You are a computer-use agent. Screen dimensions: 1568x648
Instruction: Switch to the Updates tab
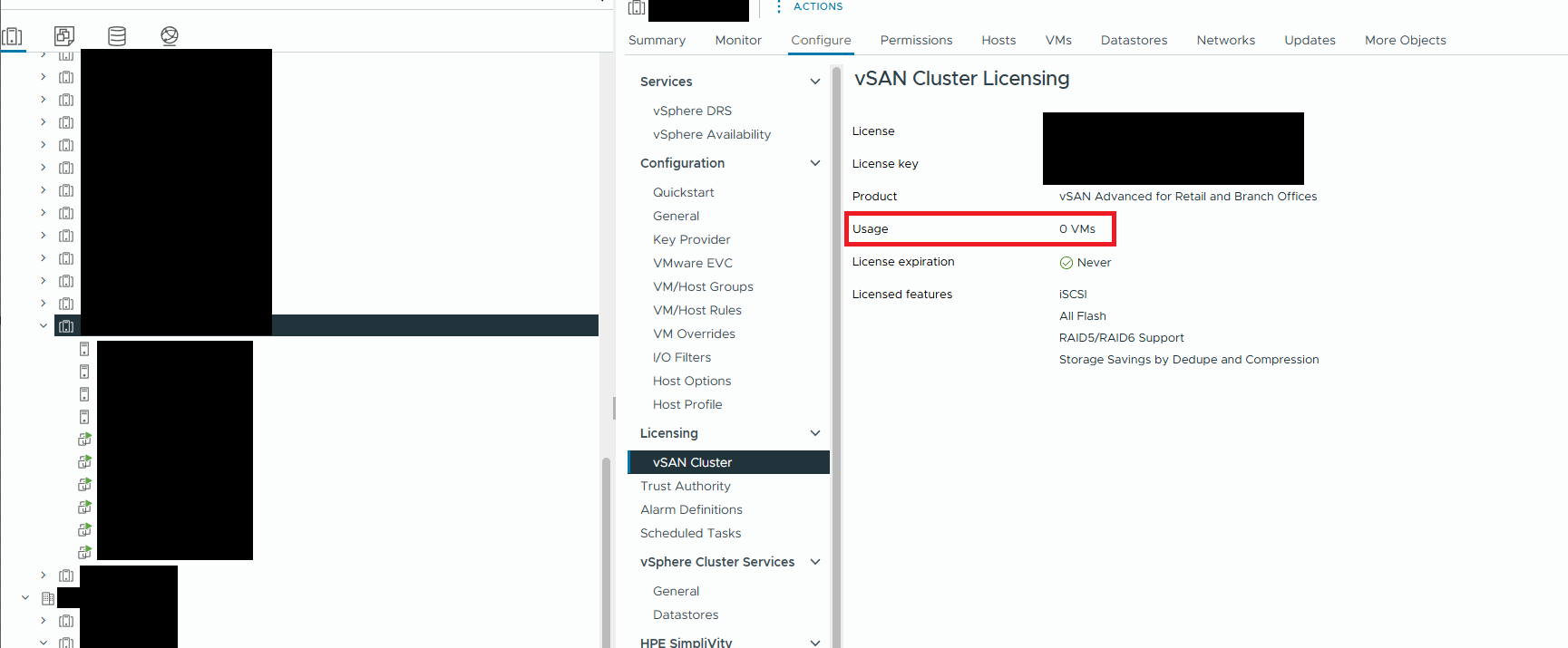1310,40
